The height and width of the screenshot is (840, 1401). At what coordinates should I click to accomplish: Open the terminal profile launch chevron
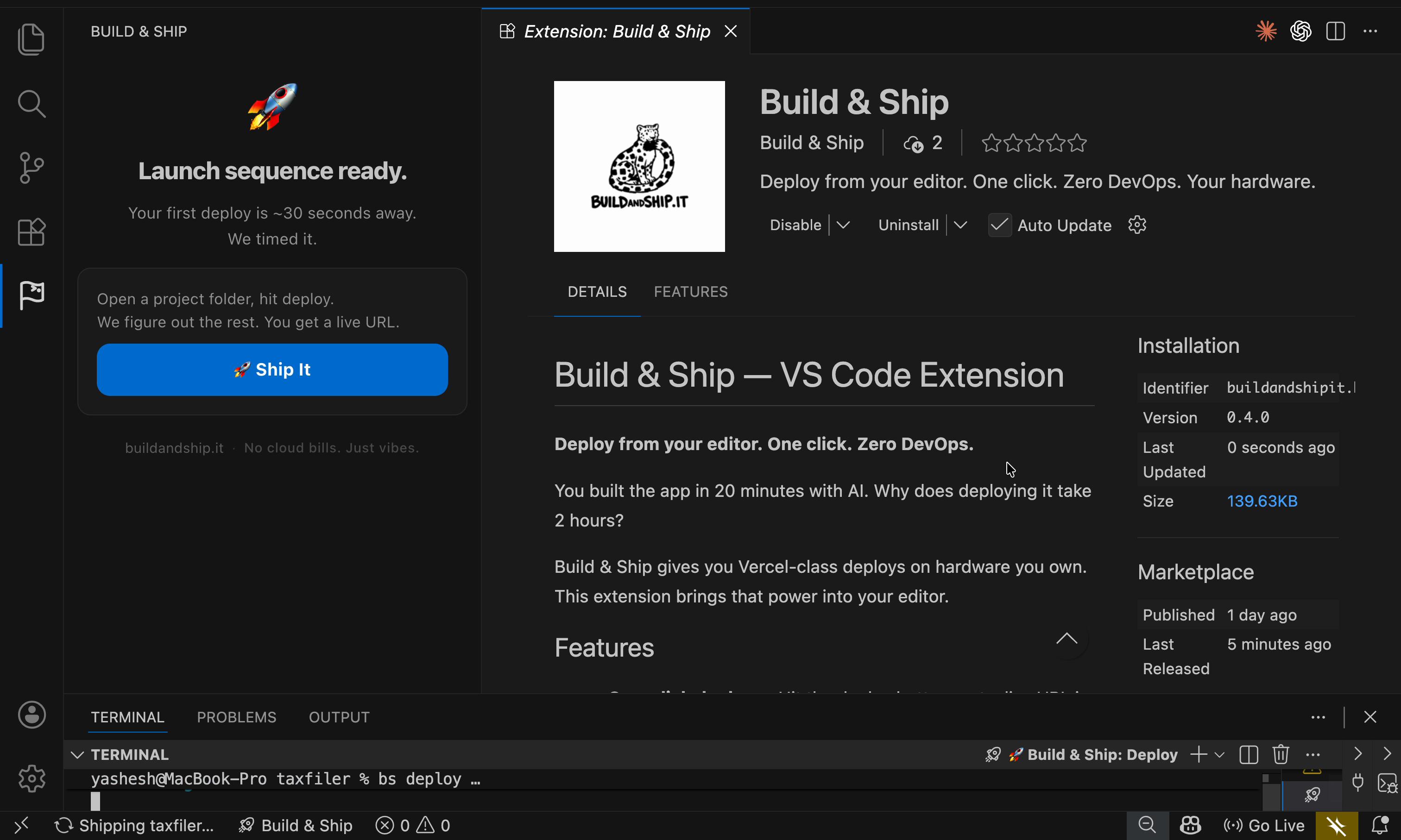coord(1220,754)
